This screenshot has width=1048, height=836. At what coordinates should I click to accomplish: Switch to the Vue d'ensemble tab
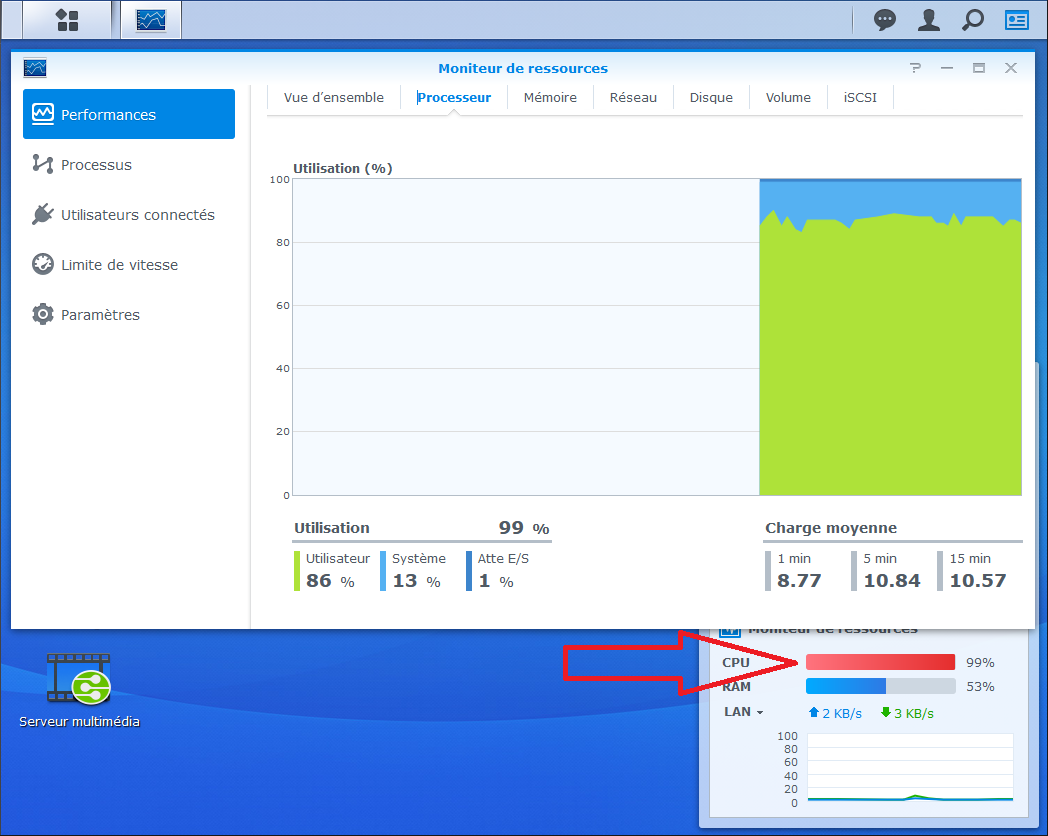(x=334, y=97)
